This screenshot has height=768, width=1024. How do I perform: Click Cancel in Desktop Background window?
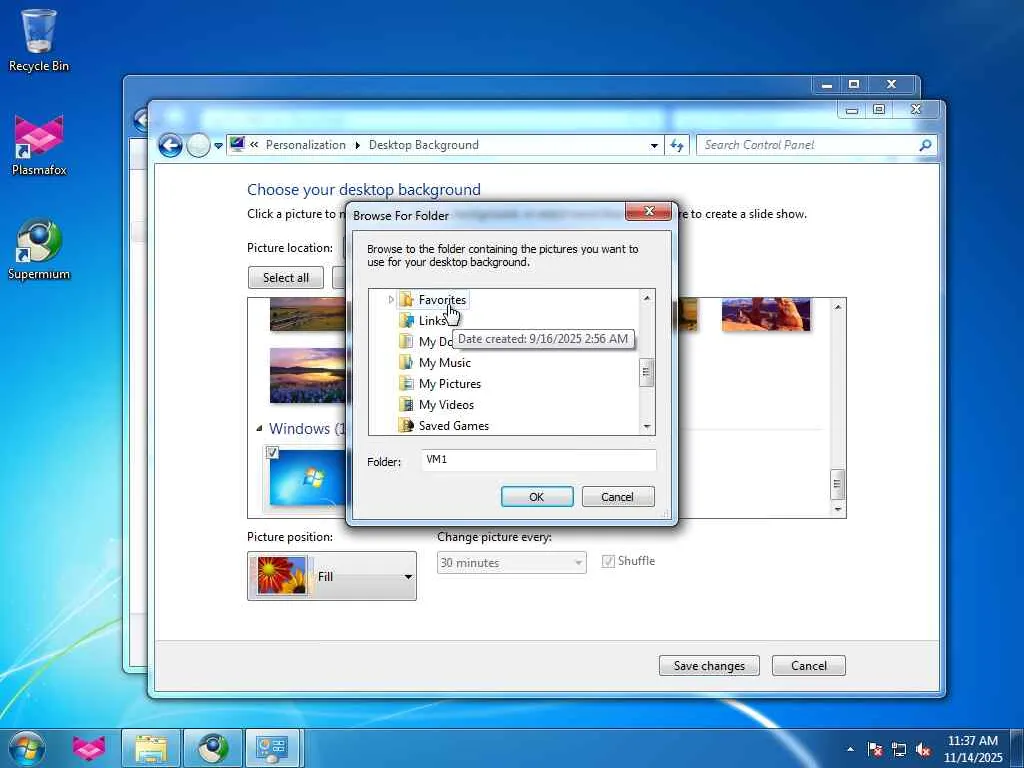point(808,665)
